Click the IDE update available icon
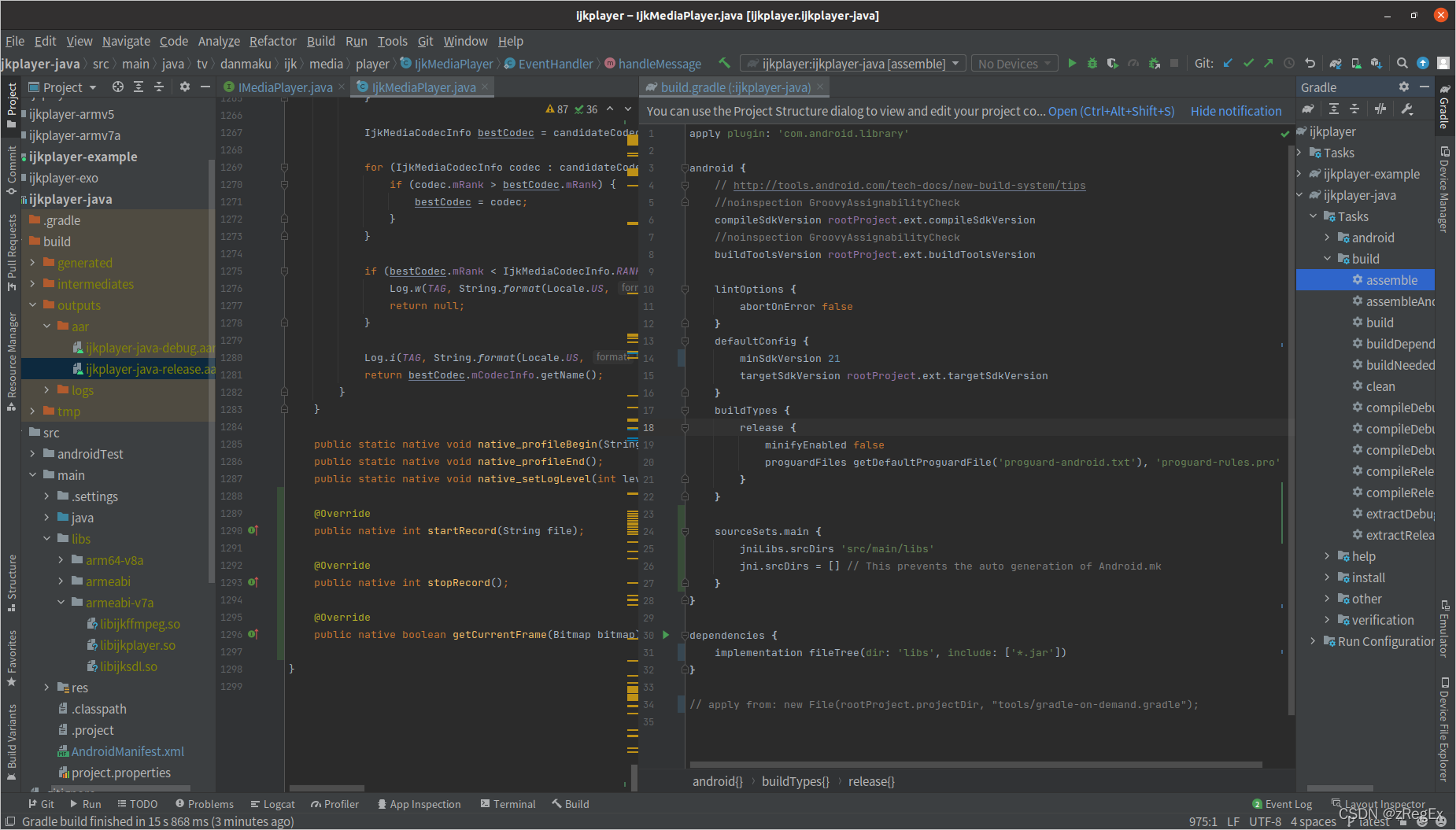The width and height of the screenshot is (1456, 830). coord(1423,63)
